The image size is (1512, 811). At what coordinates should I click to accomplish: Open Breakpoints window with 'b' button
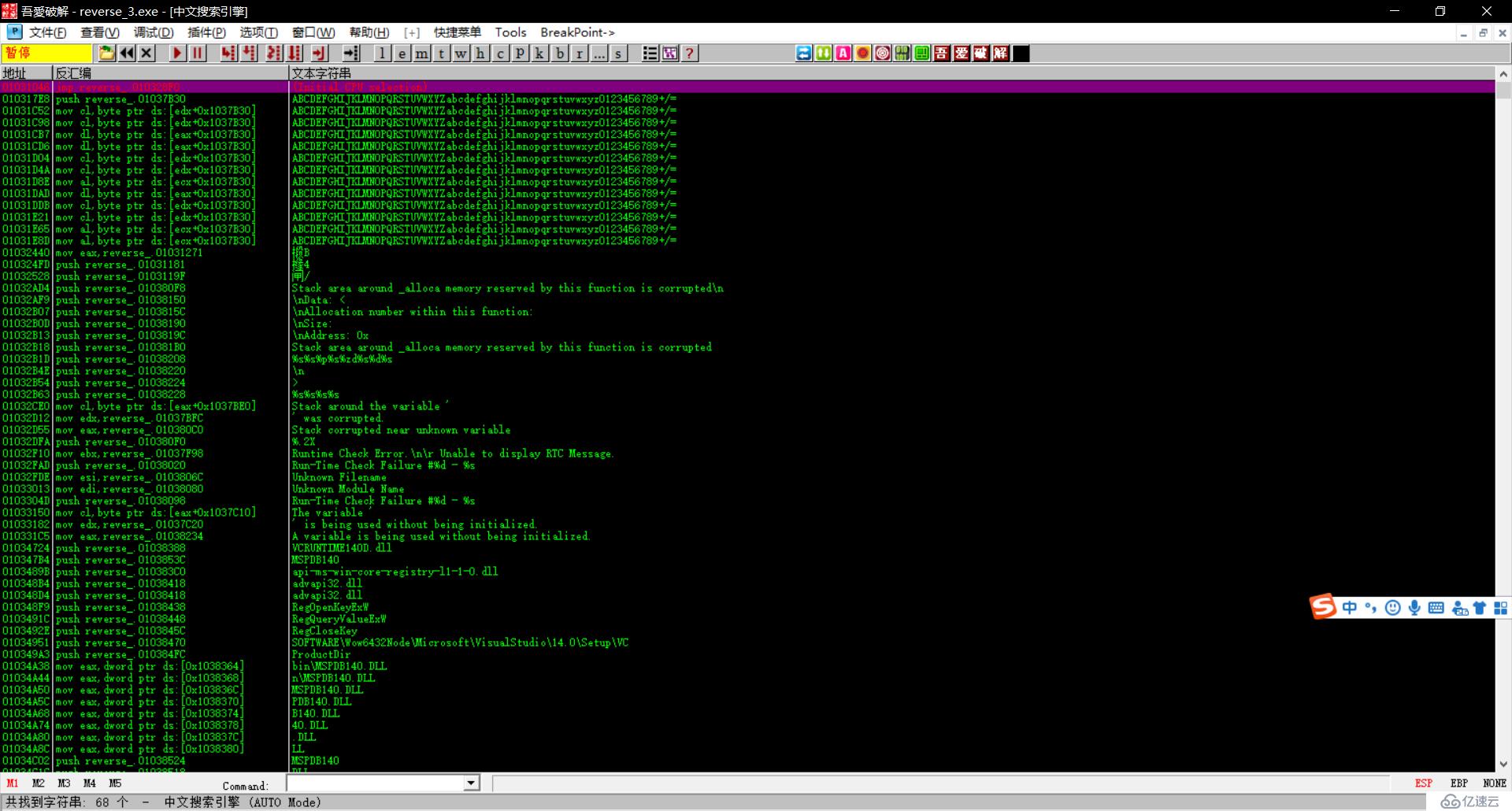pyautogui.click(x=560, y=53)
